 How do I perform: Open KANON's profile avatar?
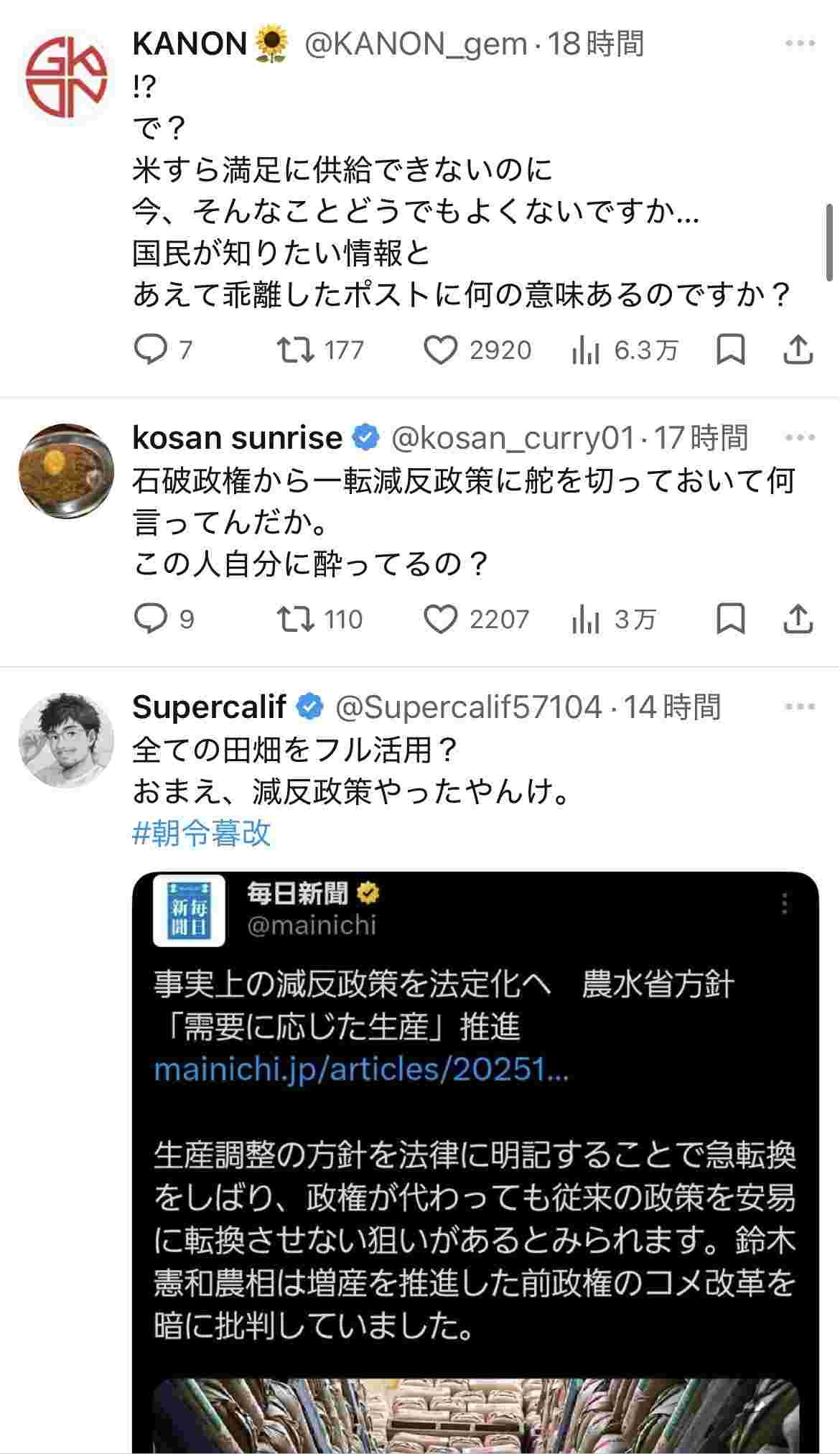(x=66, y=76)
